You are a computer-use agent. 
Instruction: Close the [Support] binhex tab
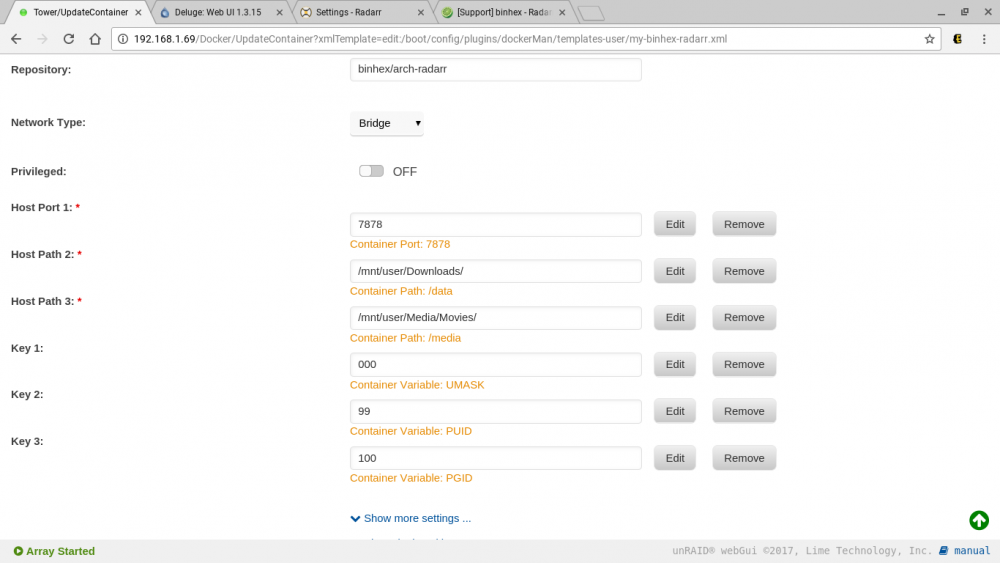point(562,12)
